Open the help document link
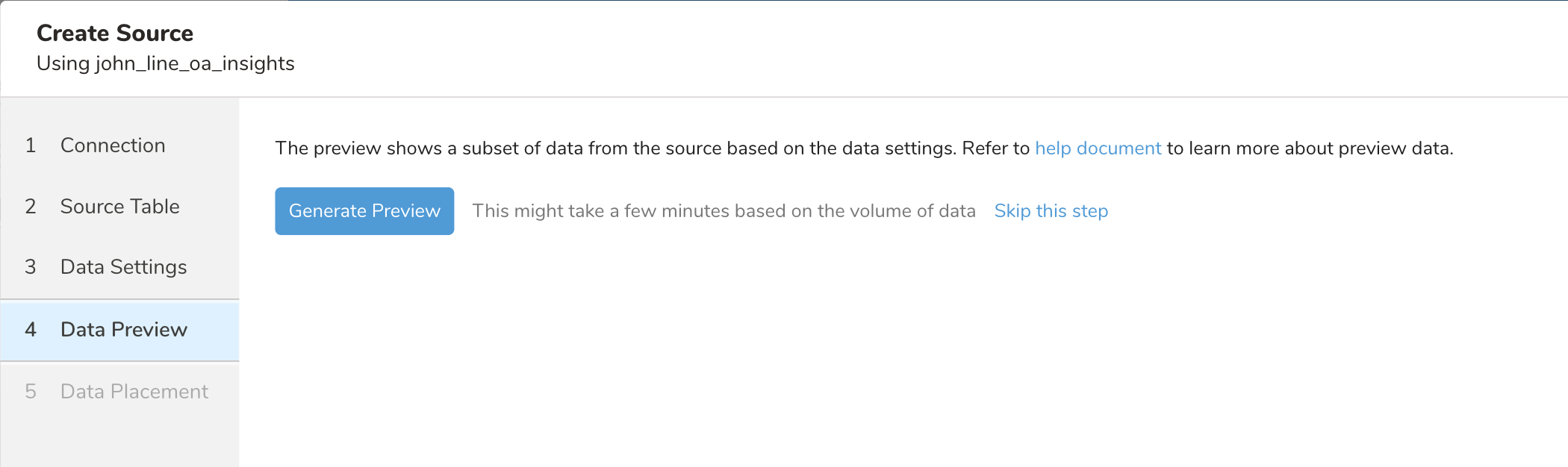Viewport: 1568px width, 467px height. click(1098, 148)
